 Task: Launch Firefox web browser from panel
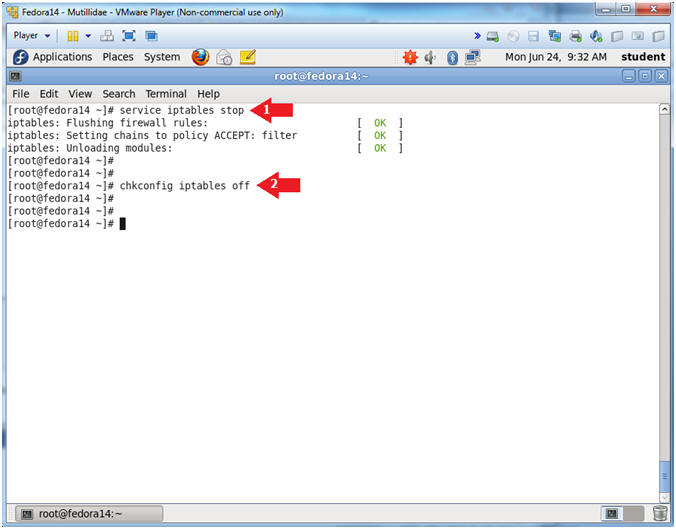click(200, 57)
